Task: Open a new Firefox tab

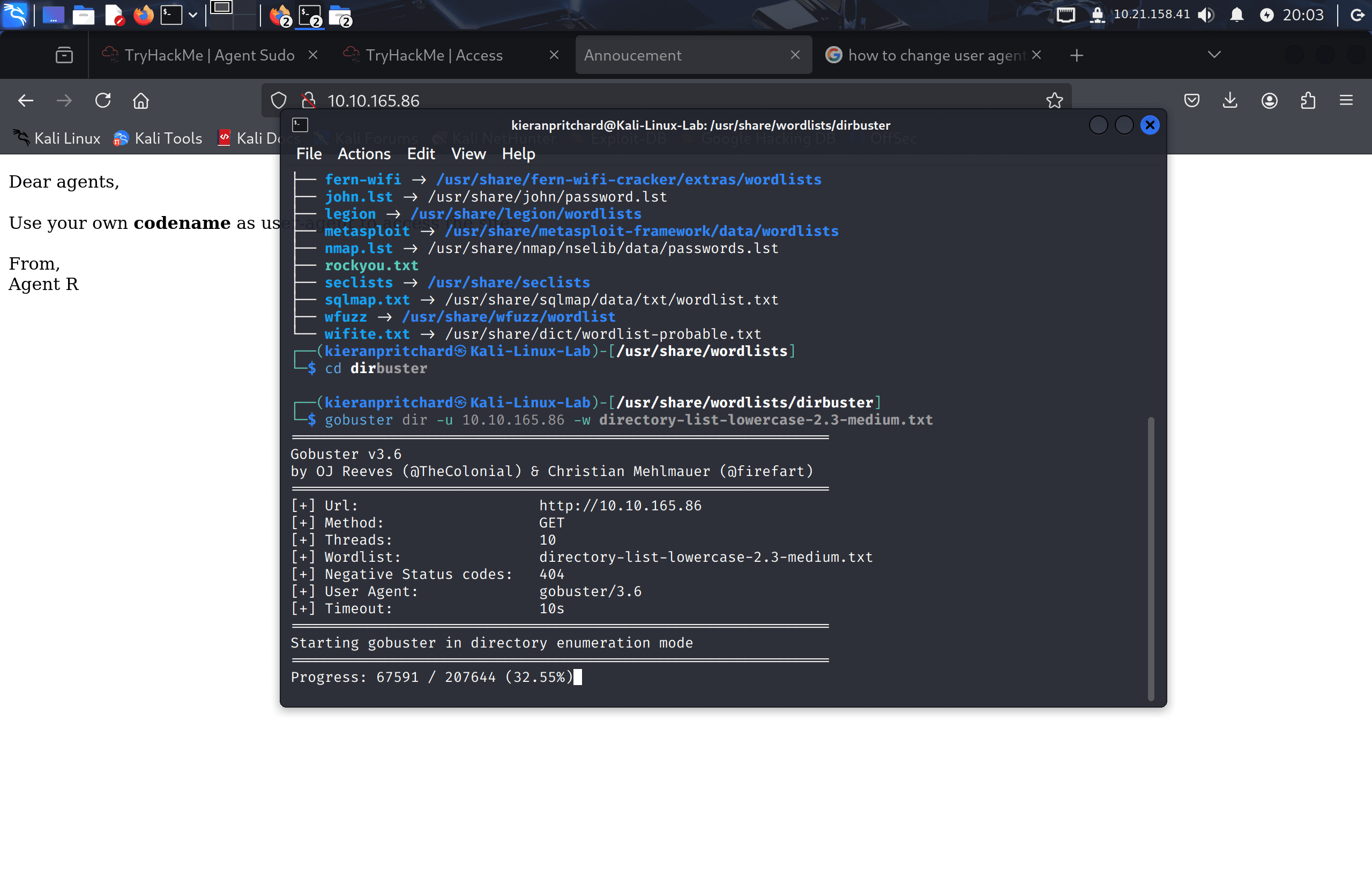Action: [x=1076, y=55]
